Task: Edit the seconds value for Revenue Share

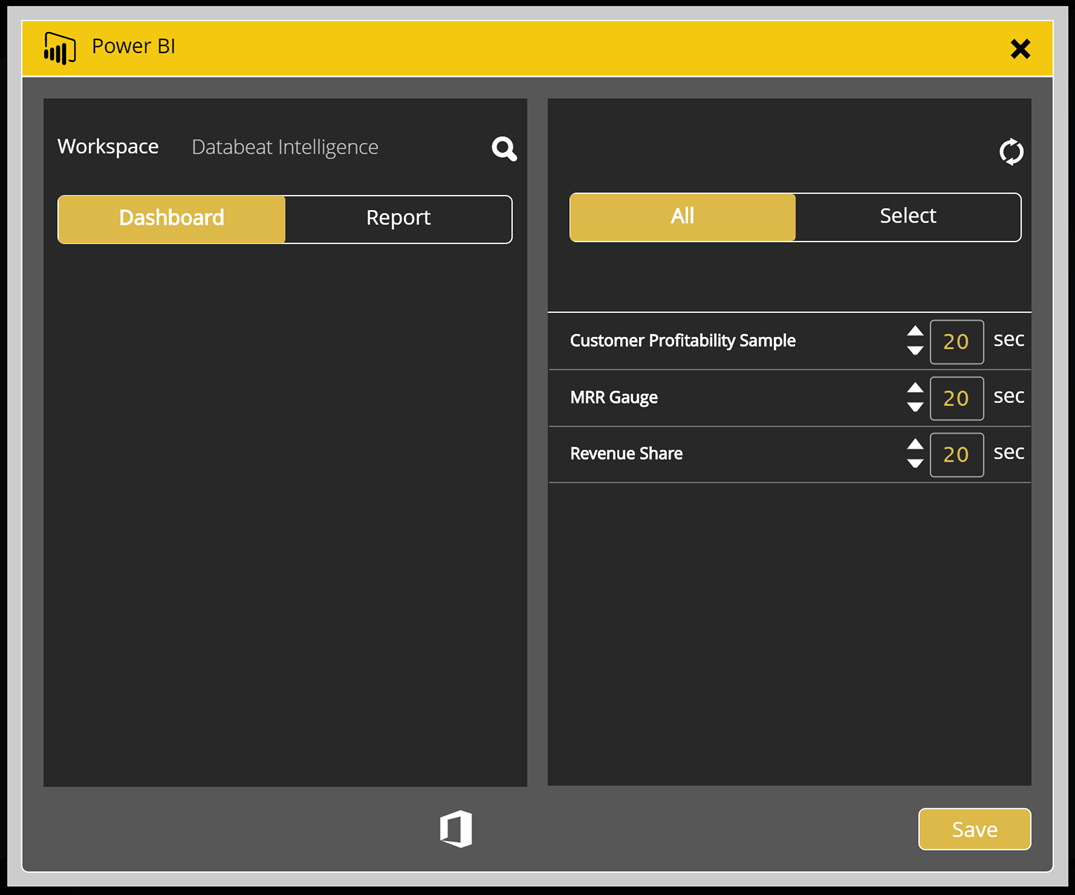Action: pos(956,454)
